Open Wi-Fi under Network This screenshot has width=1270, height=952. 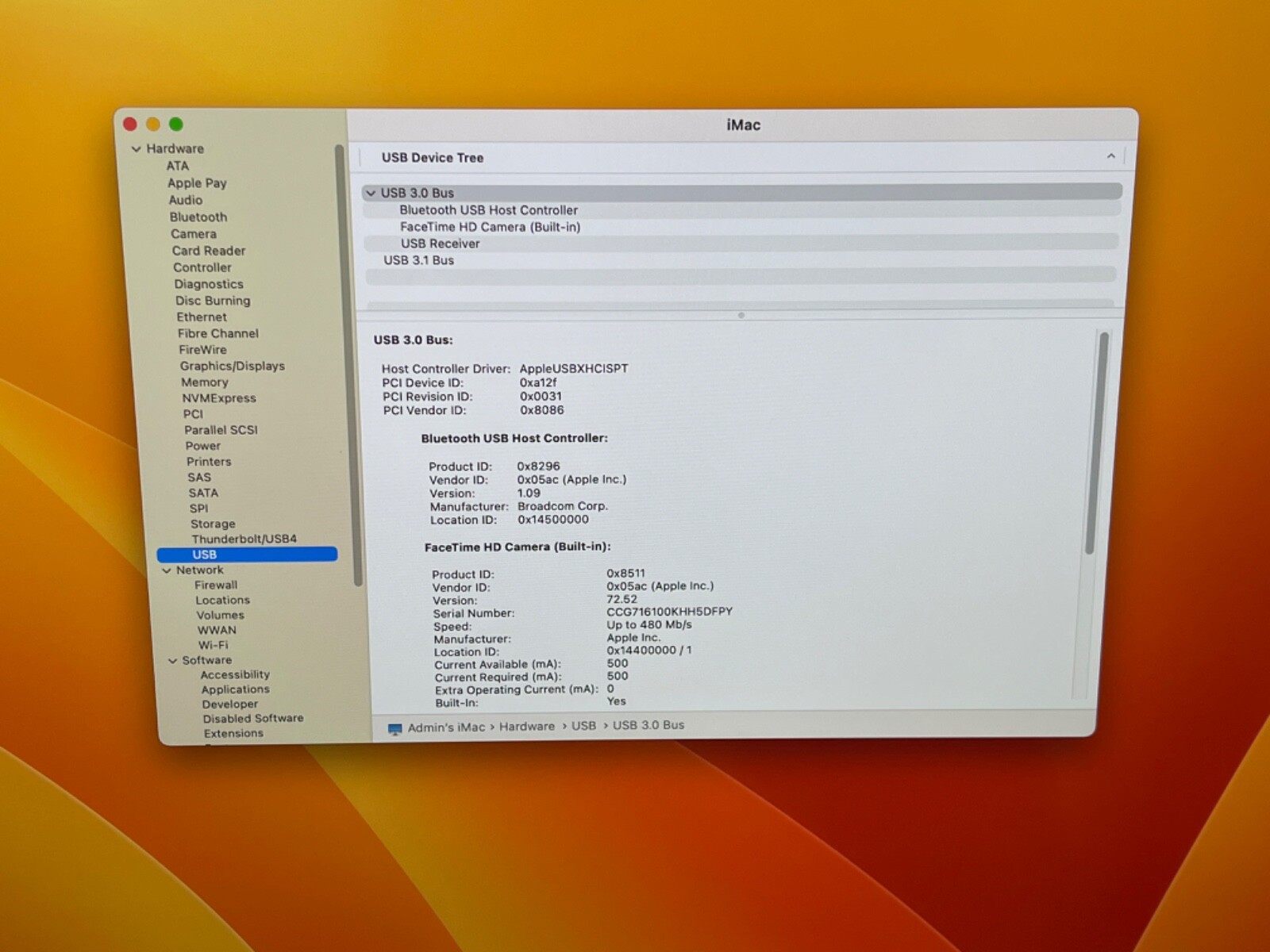click(213, 646)
